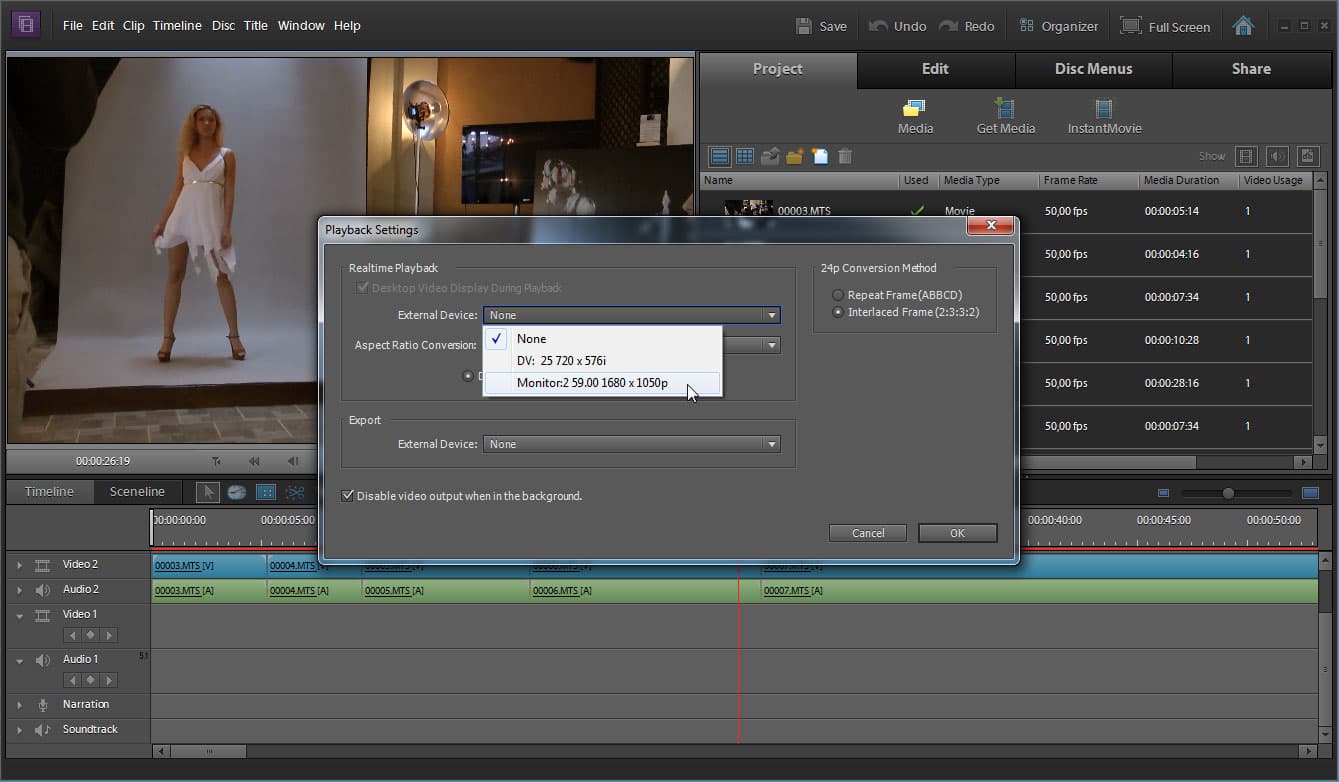Open the Timeline menu

[177, 25]
